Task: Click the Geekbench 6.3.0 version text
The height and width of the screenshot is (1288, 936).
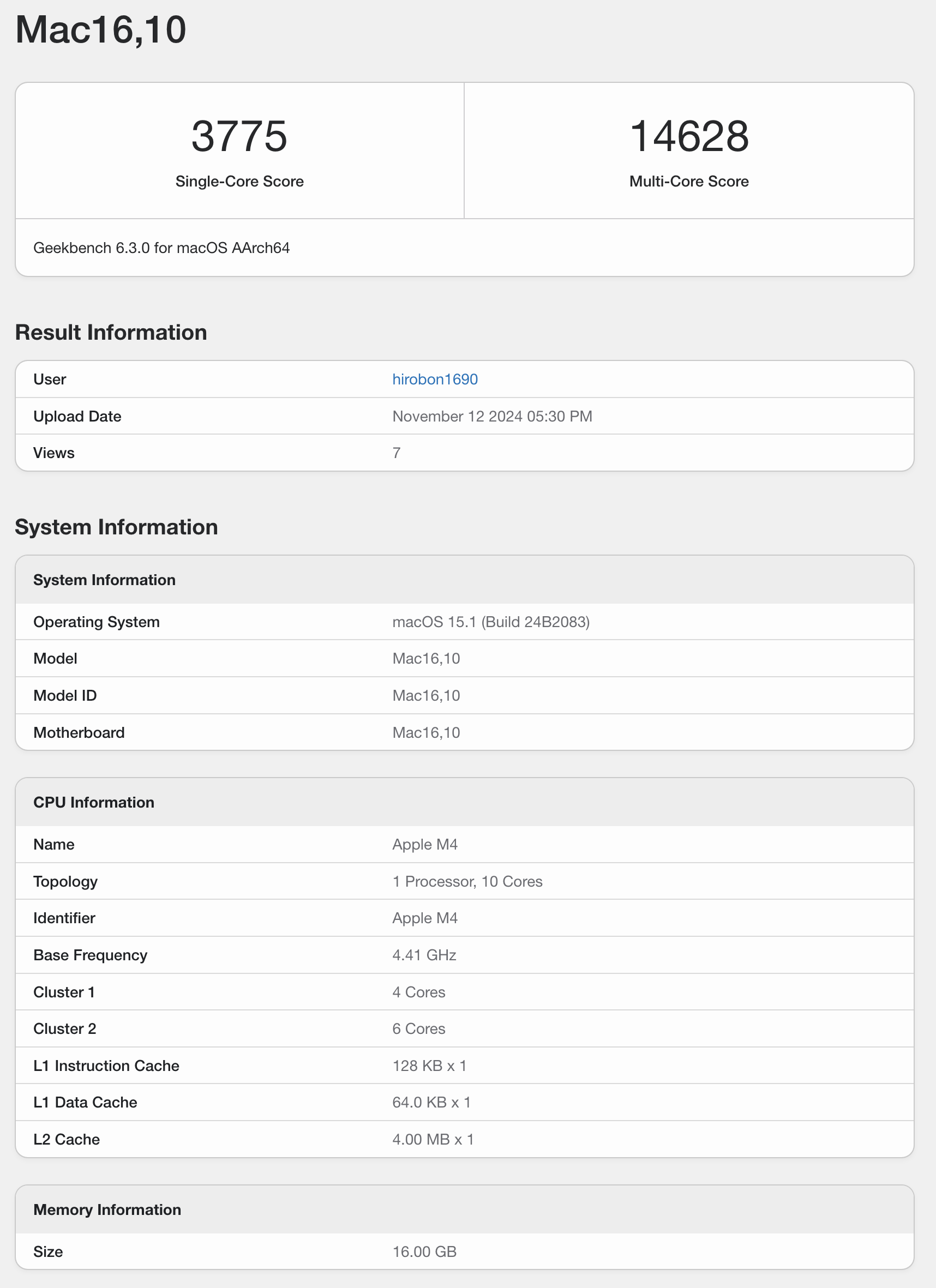Action: tap(161, 248)
